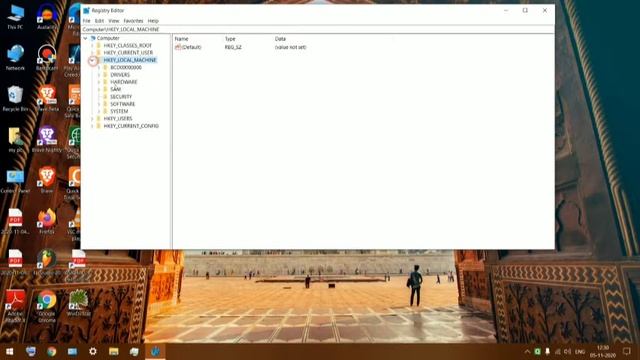Launch Brave Beta from the desktop
This screenshot has width=640, height=360.
(47, 99)
